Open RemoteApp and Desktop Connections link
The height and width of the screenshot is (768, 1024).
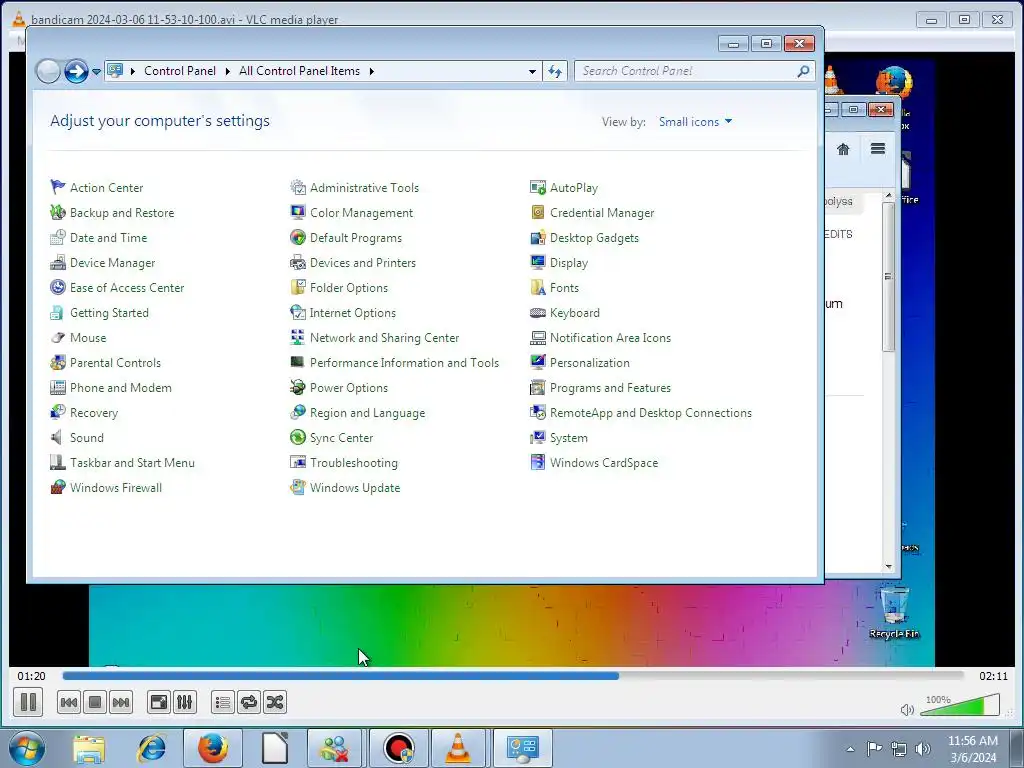[x=650, y=413]
